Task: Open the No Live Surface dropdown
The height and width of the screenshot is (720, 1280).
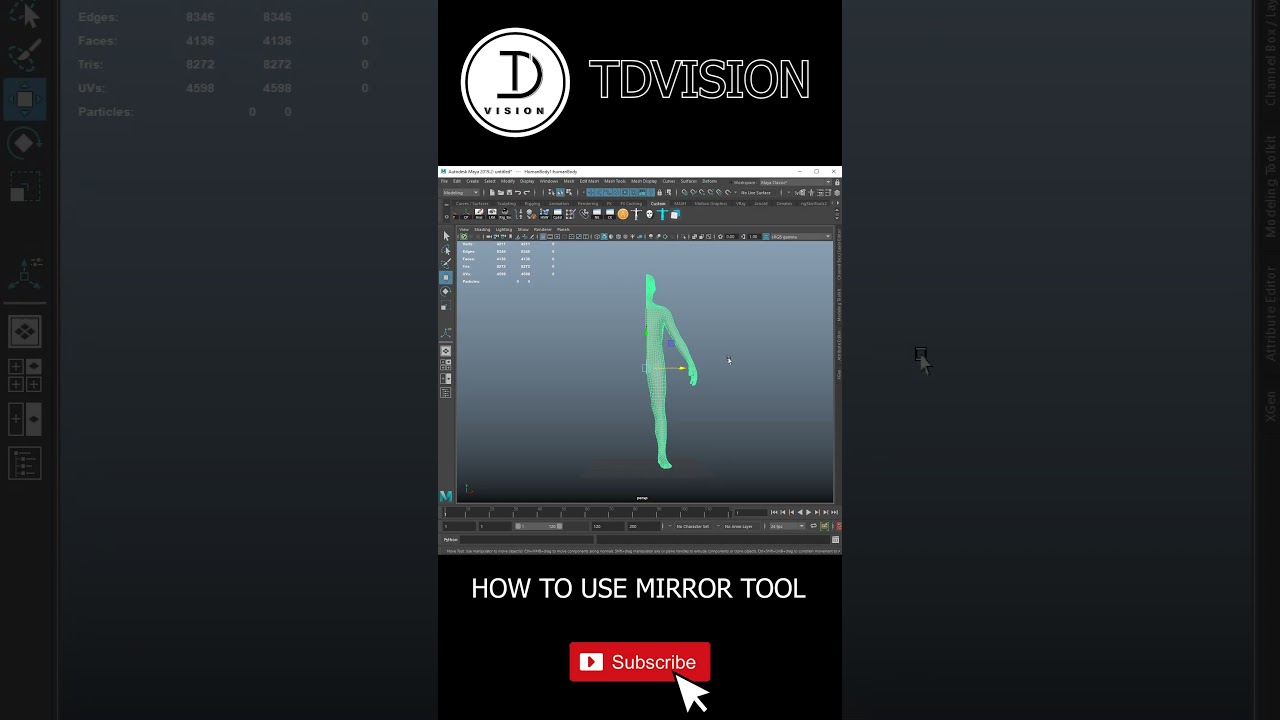Action: click(757, 192)
